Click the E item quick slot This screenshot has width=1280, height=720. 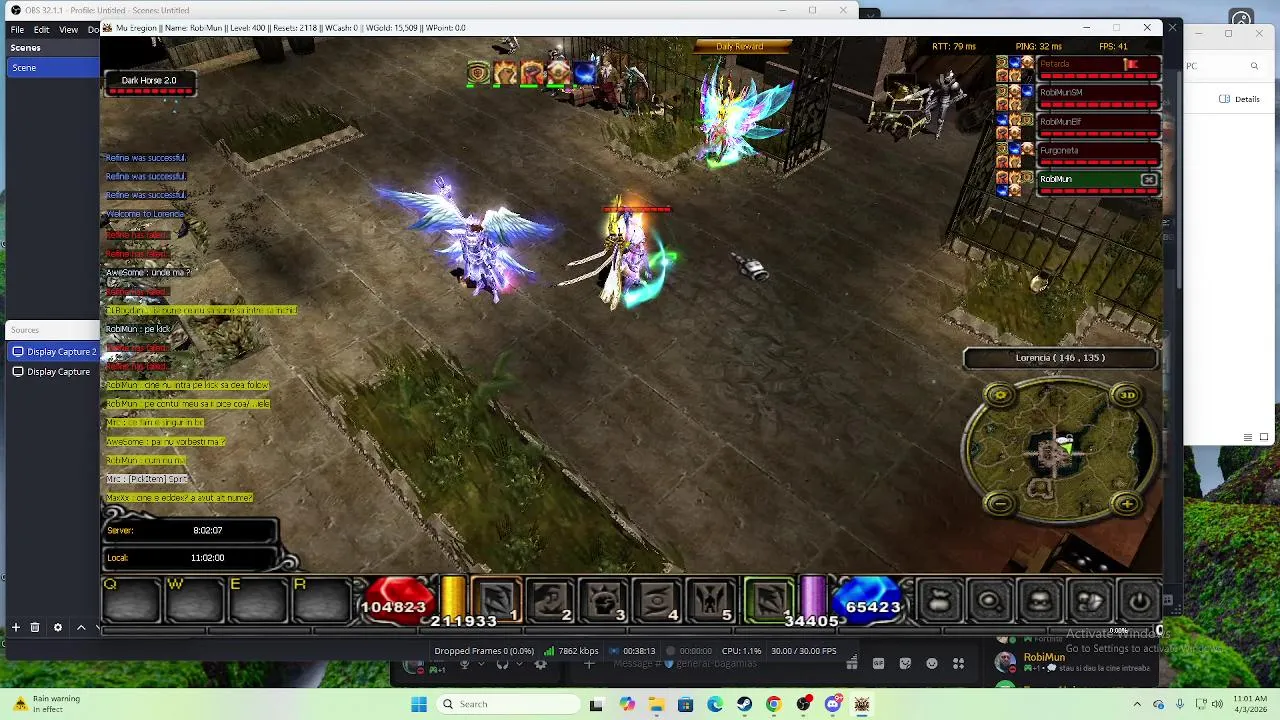click(257, 600)
